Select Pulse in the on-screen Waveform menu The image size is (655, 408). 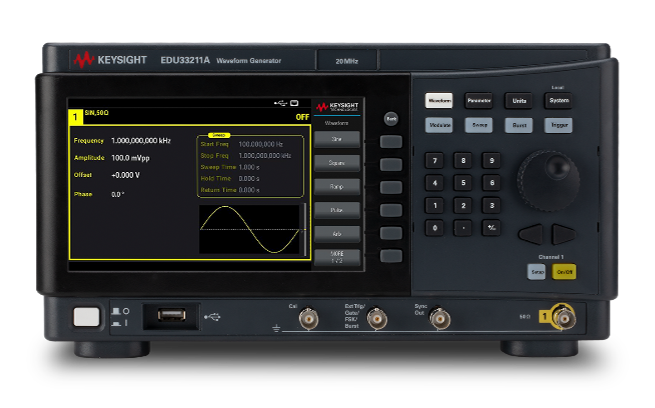[x=337, y=210]
